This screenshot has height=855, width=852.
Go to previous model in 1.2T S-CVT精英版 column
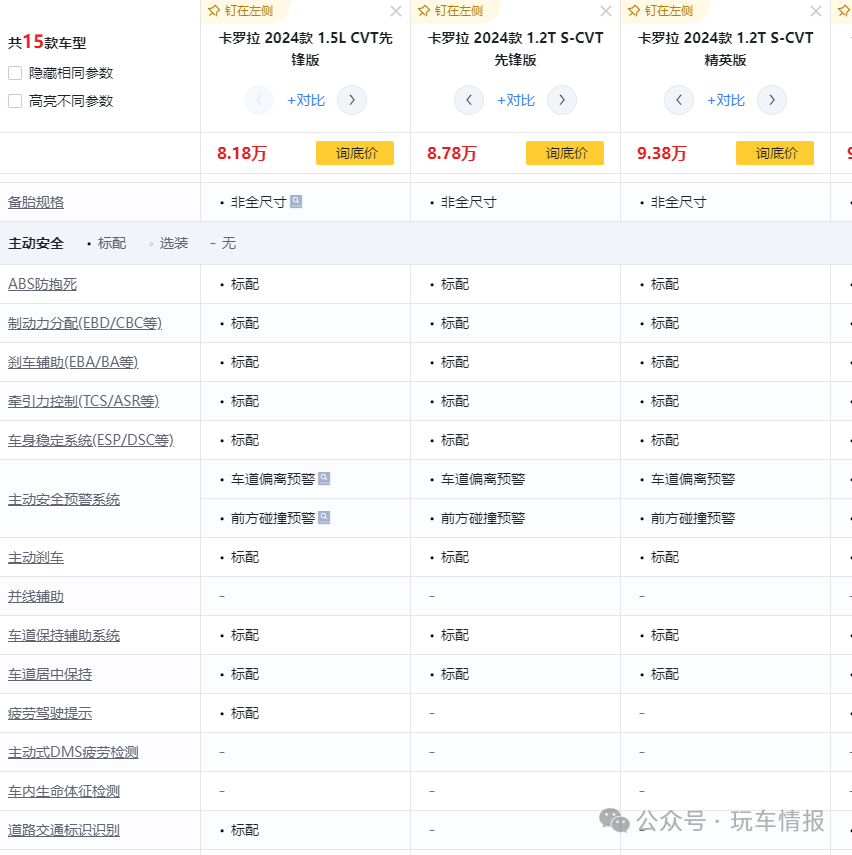(679, 100)
